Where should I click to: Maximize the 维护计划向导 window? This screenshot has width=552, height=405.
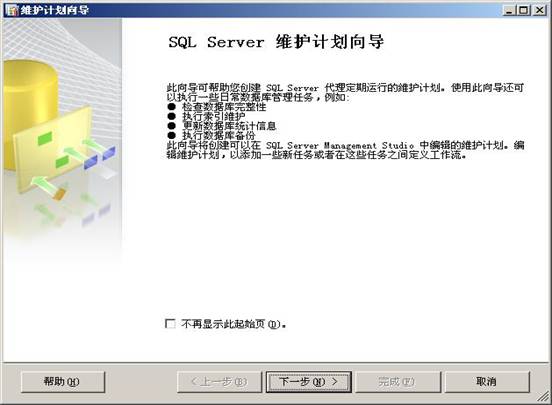coord(523,10)
